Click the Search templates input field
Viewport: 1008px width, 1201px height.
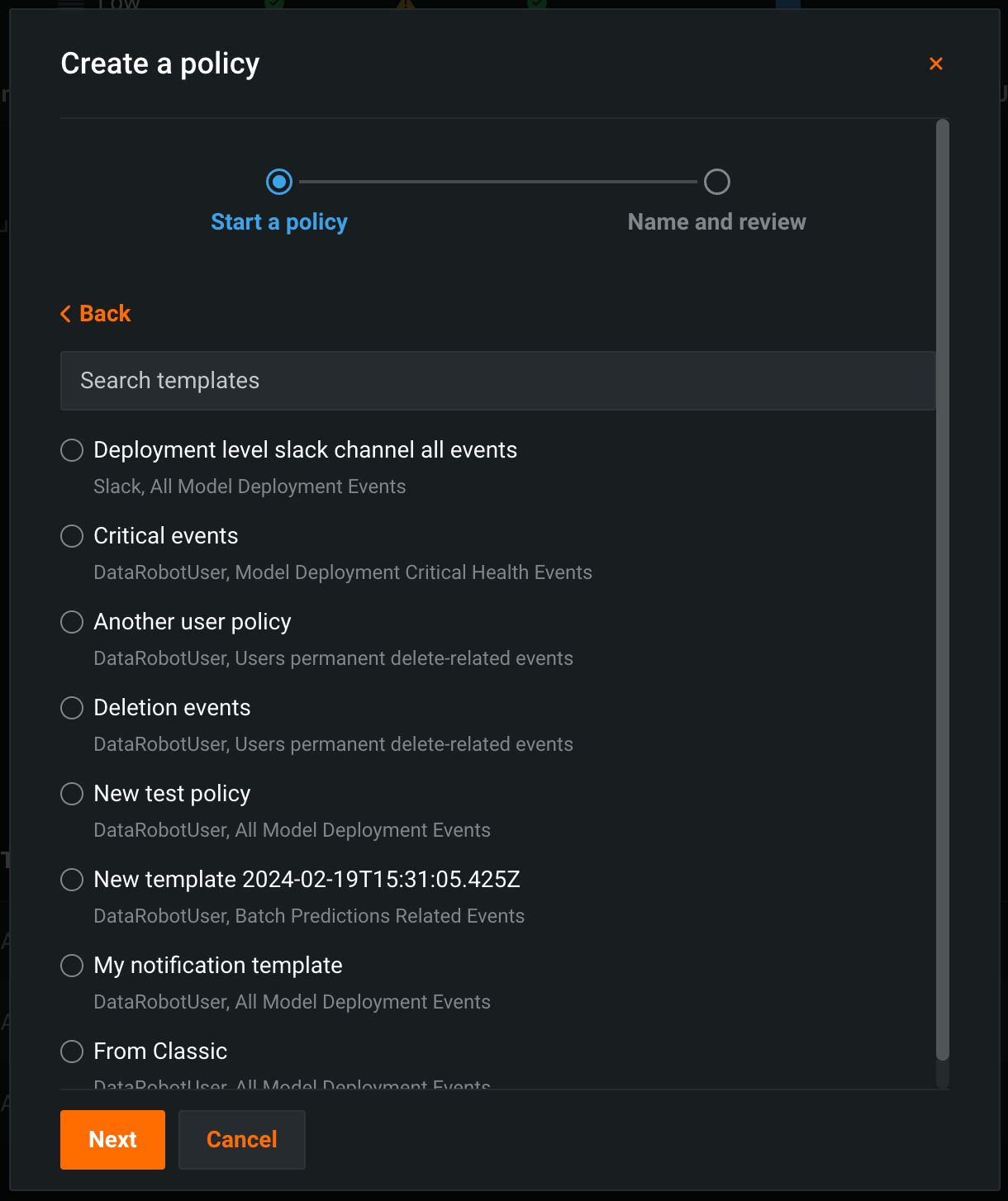click(x=497, y=381)
